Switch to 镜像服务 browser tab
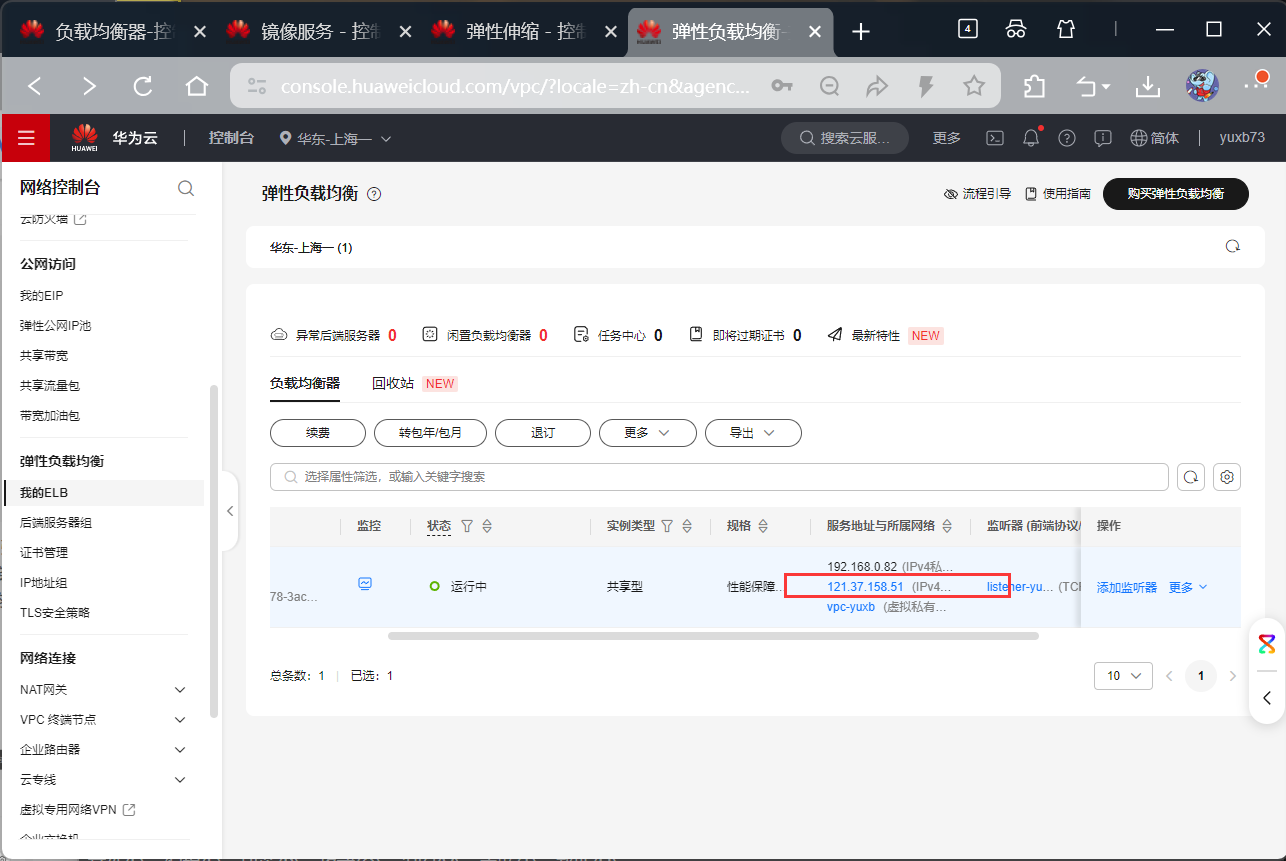1286x861 pixels. point(318,31)
